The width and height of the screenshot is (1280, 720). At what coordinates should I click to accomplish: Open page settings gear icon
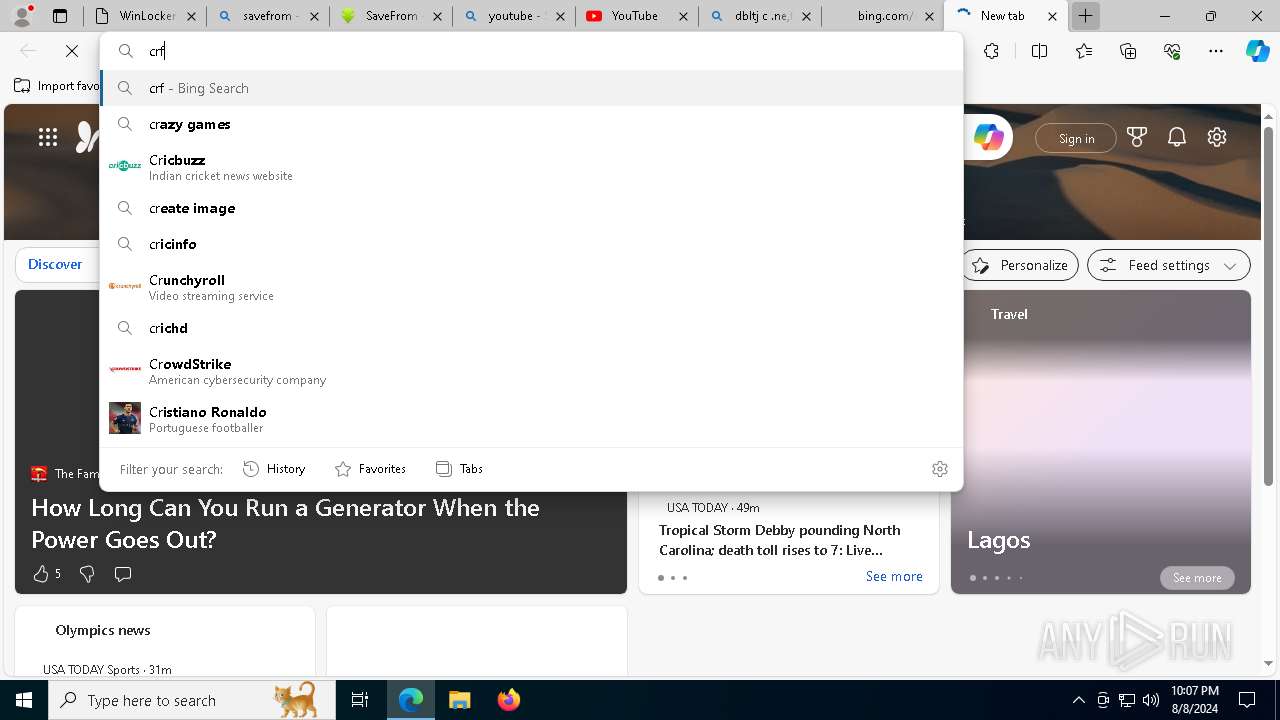click(x=1217, y=138)
